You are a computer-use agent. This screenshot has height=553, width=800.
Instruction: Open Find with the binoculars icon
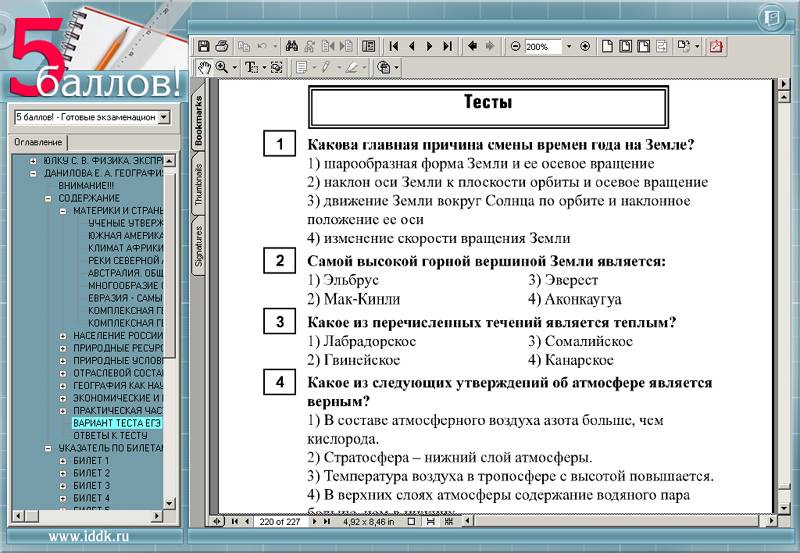point(291,46)
